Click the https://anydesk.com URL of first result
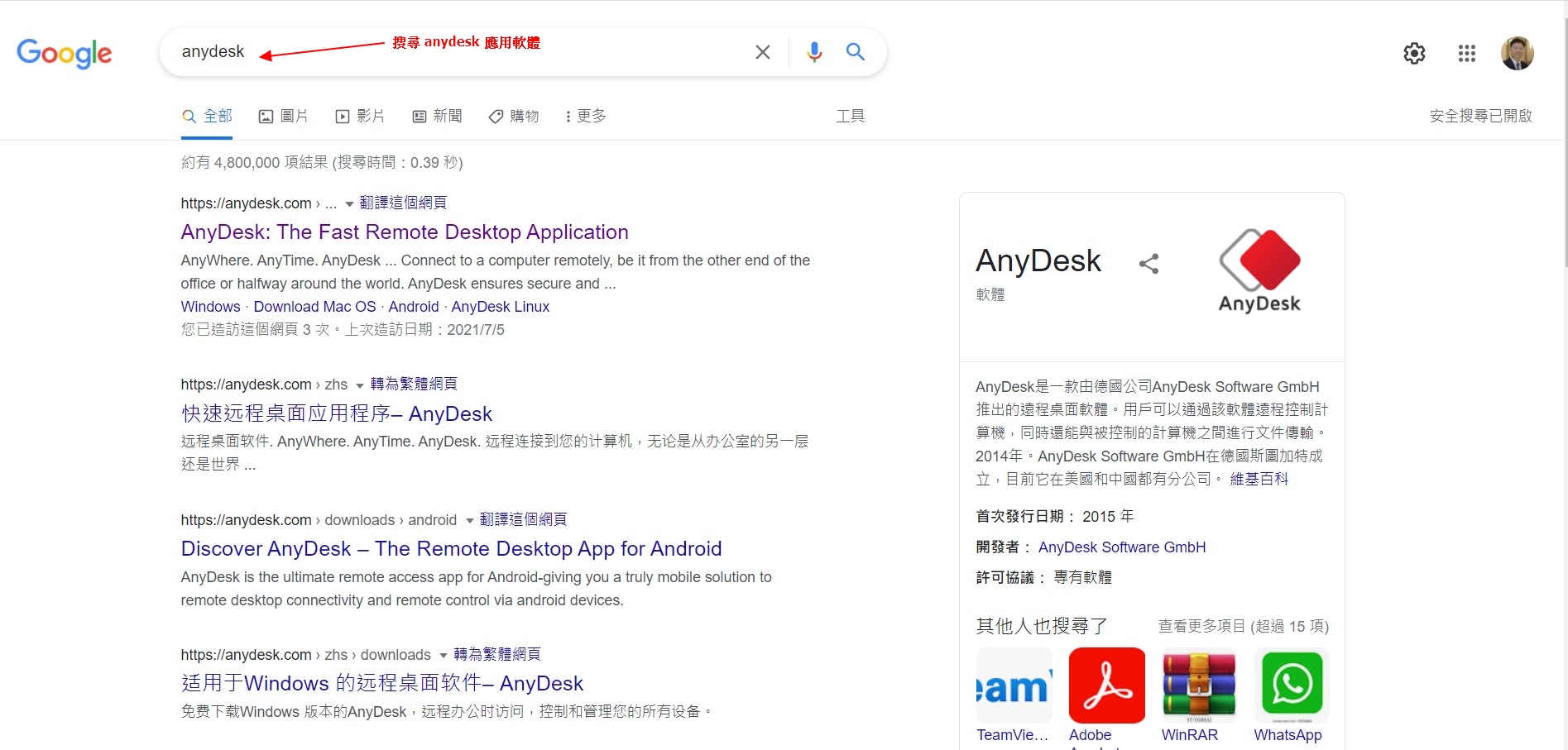Image resolution: width=1568 pixels, height=750 pixels. [246, 203]
